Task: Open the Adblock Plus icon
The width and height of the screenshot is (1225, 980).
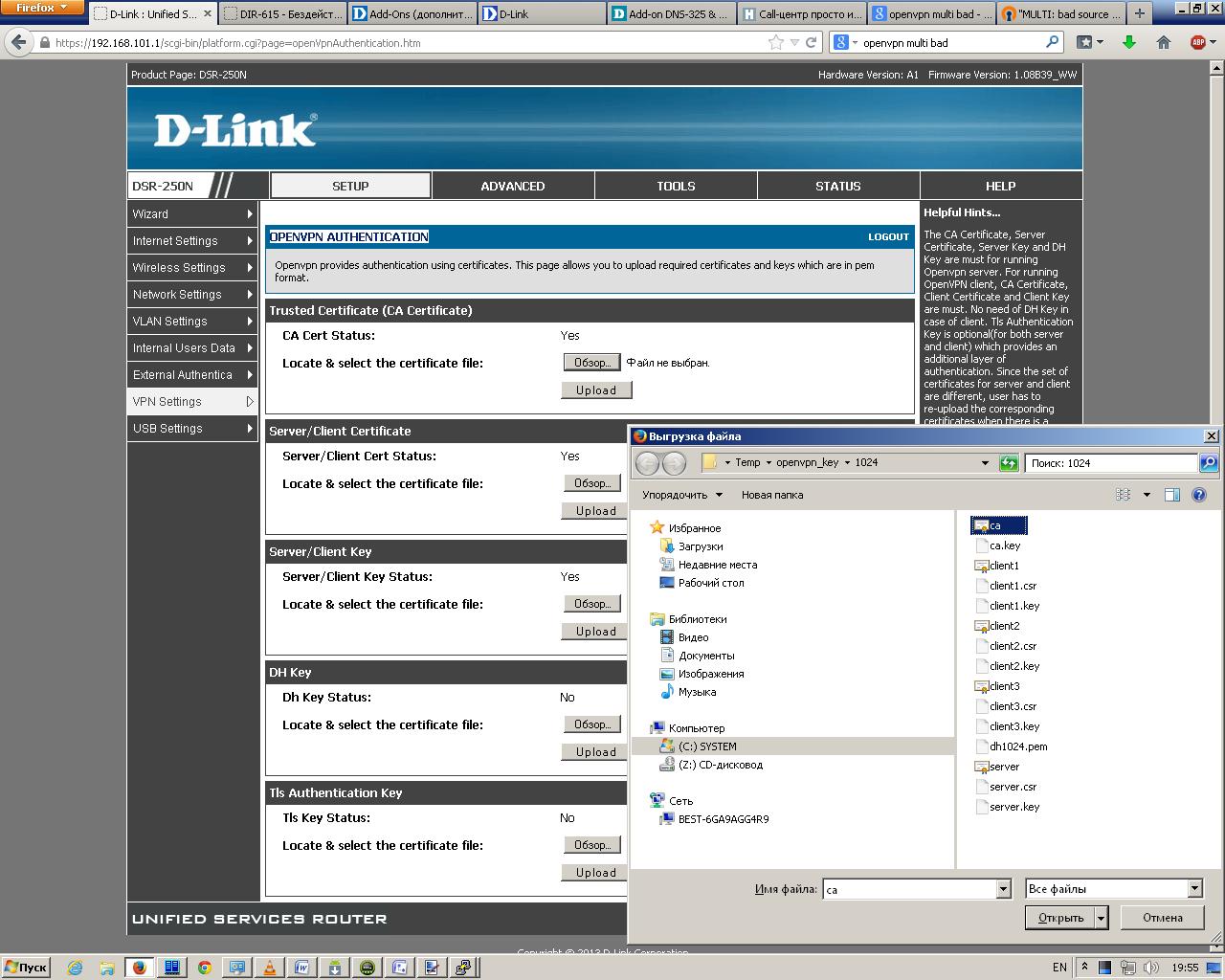Action: 1197,42
